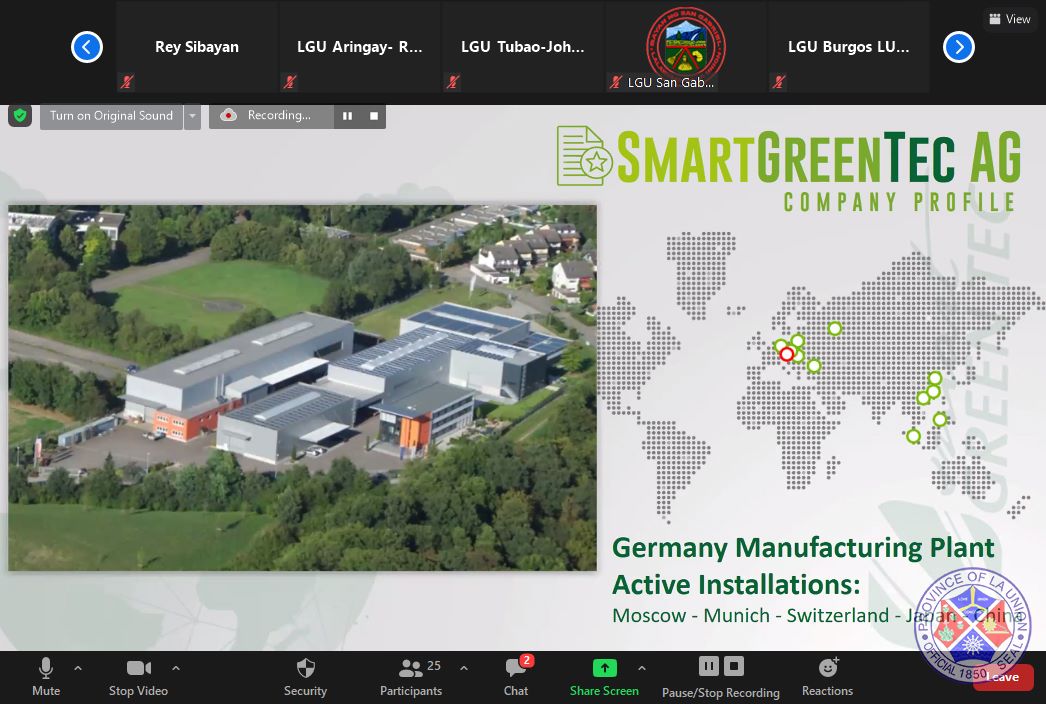Show previous participants with left arrow

pos(87,47)
